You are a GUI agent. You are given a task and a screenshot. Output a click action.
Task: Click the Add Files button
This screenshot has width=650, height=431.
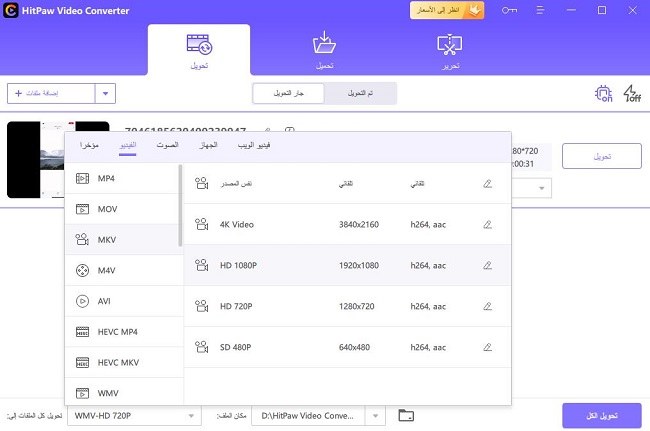pyautogui.click(x=51, y=93)
